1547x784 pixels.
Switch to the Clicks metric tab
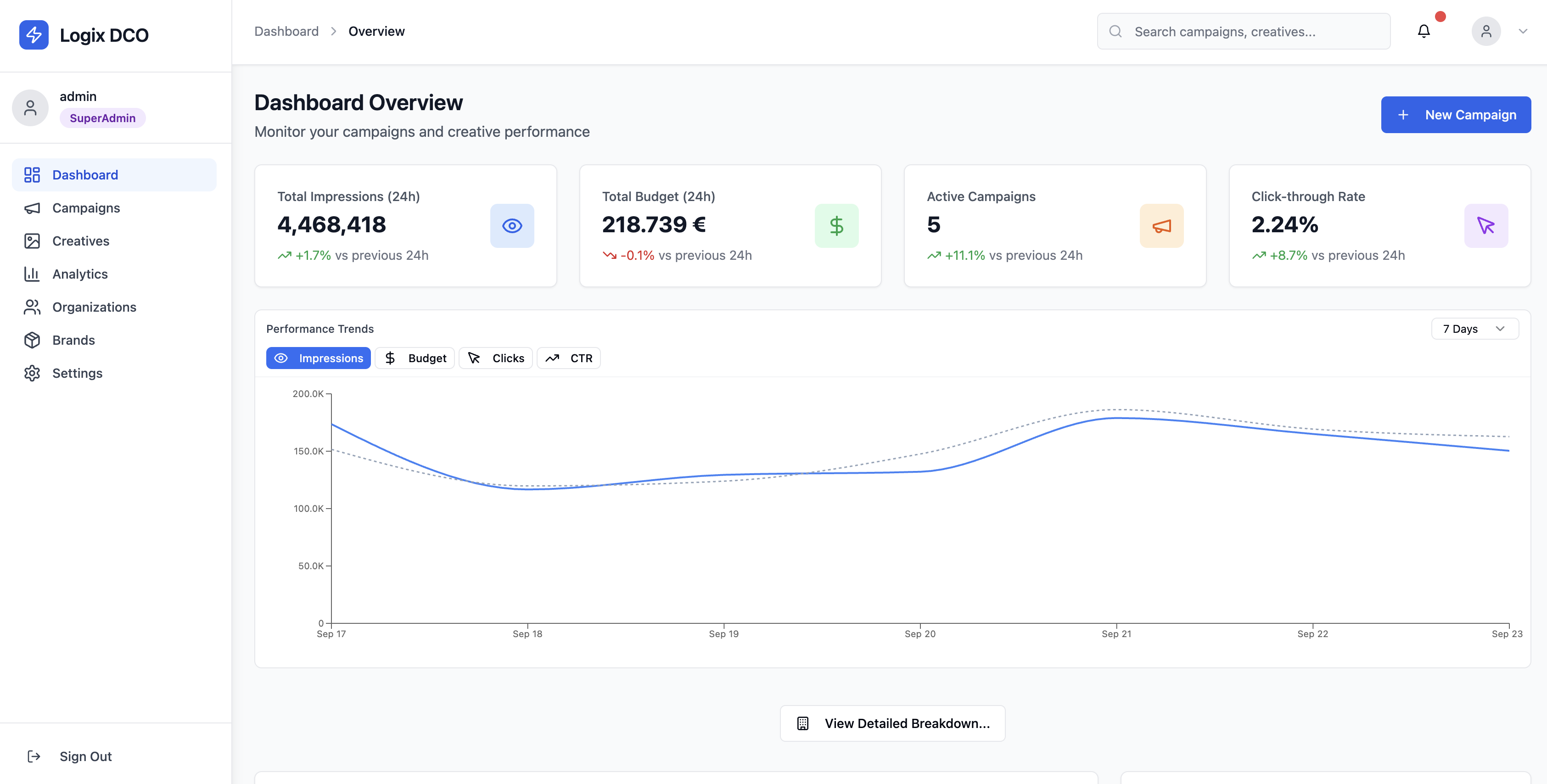[495, 358]
